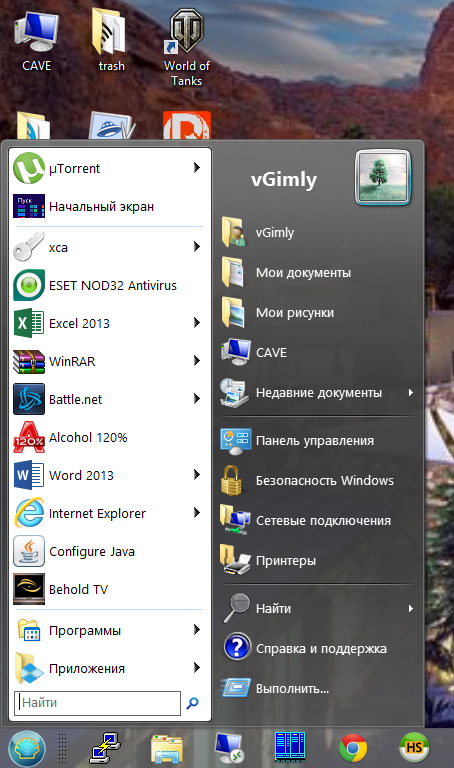This screenshot has height=768, width=454.
Task: Click the HS icon in taskbar
Action: [x=414, y=748]
